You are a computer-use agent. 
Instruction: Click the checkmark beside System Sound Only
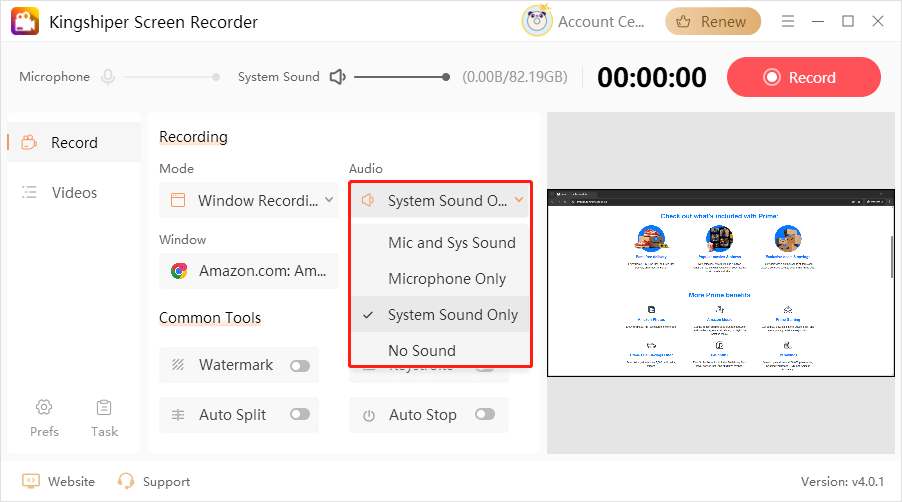coord(368,315)
